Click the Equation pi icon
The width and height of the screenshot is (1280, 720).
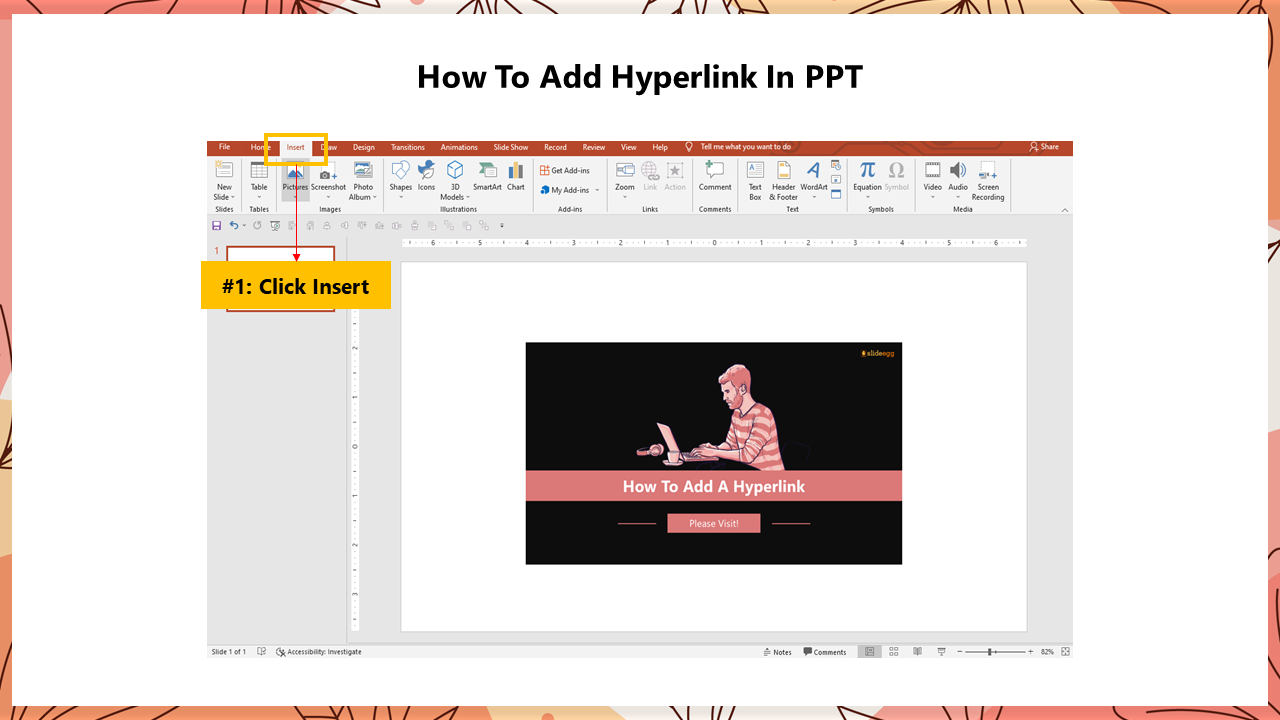[x=867, y=170]
